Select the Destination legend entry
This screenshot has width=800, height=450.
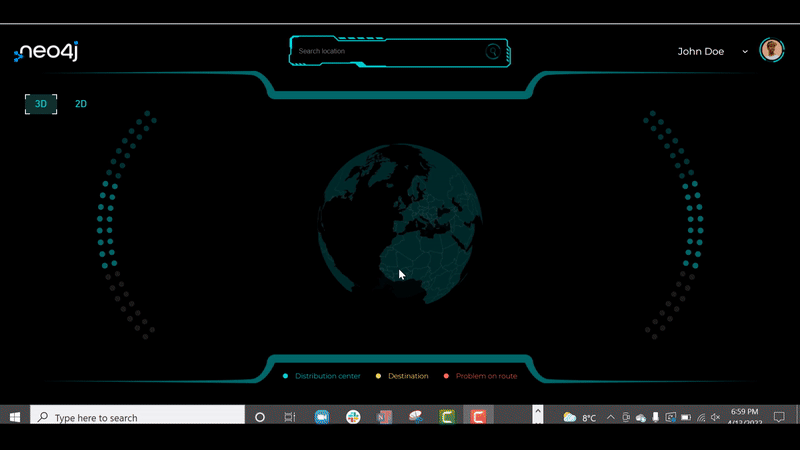point(402,376)
